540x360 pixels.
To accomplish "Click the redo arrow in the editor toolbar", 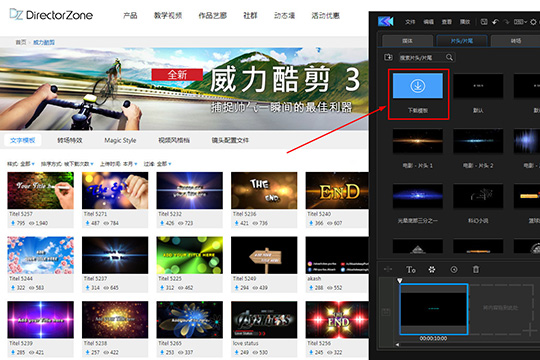I will coord(506,22).
